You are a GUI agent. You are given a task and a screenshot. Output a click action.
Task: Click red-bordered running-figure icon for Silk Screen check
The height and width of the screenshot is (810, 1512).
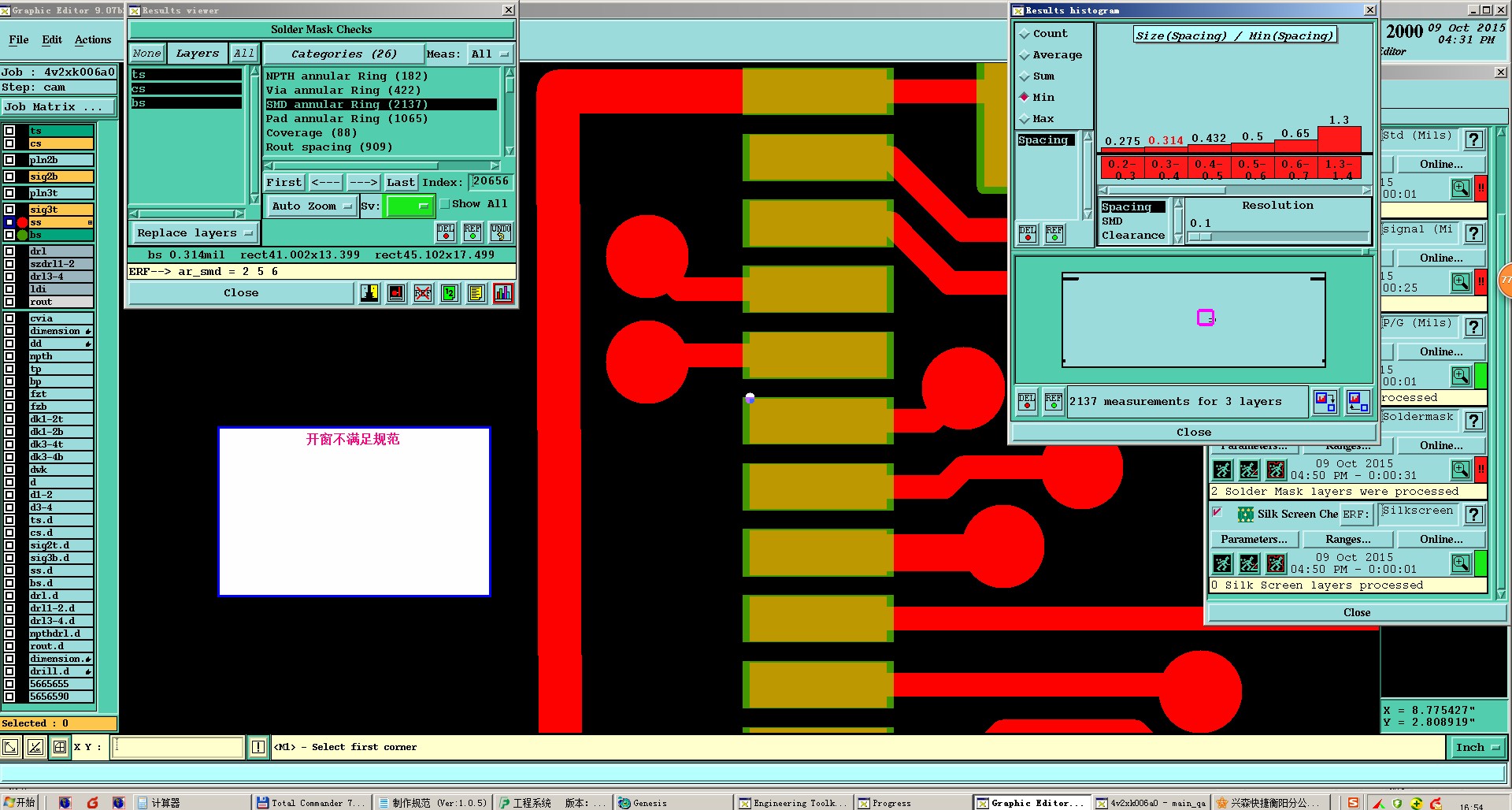[x=1276, y=563]
